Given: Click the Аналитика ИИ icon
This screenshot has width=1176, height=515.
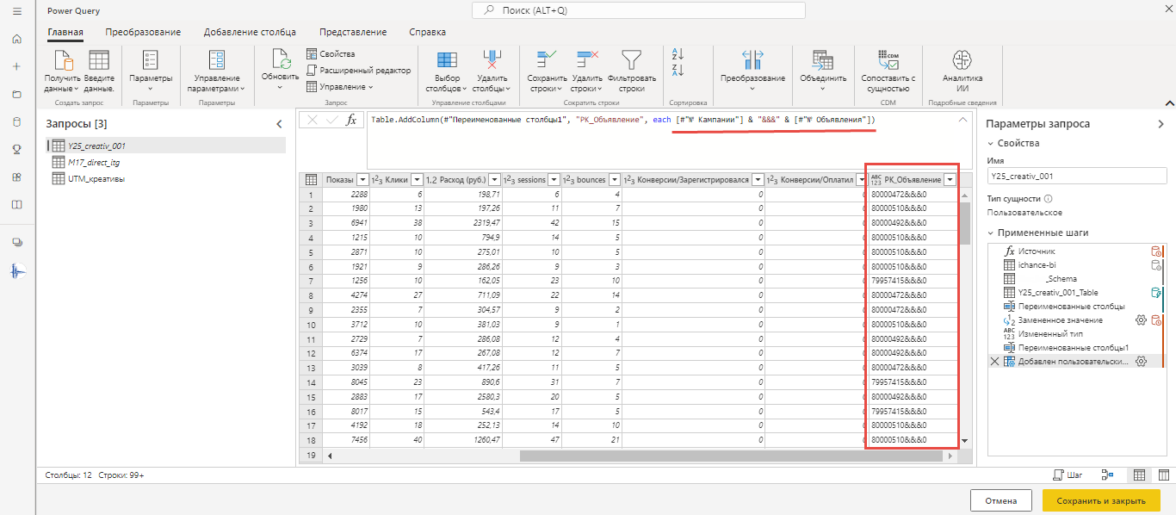Looking at the screenshot, I should click(962, 59).
